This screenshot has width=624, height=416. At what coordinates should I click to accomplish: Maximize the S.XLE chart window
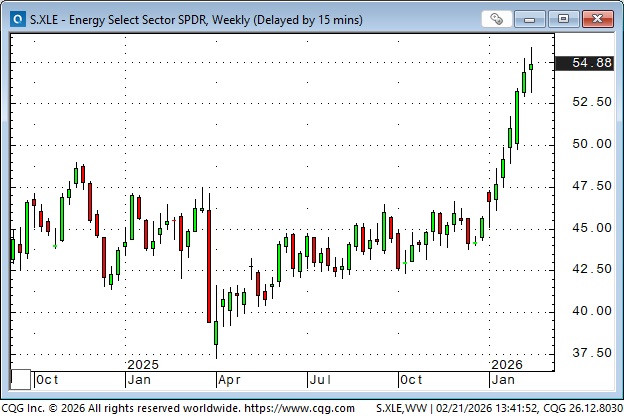click(565, 18)
